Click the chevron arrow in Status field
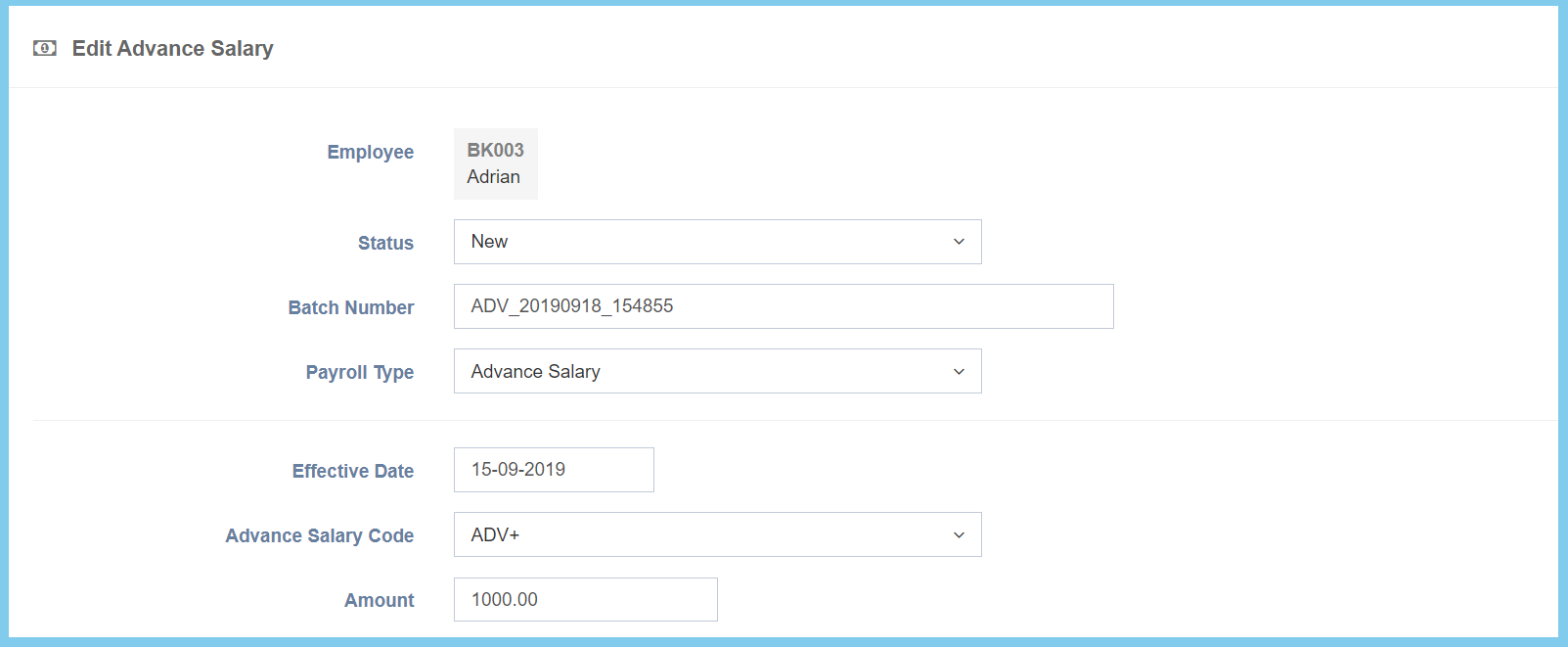 959,242
